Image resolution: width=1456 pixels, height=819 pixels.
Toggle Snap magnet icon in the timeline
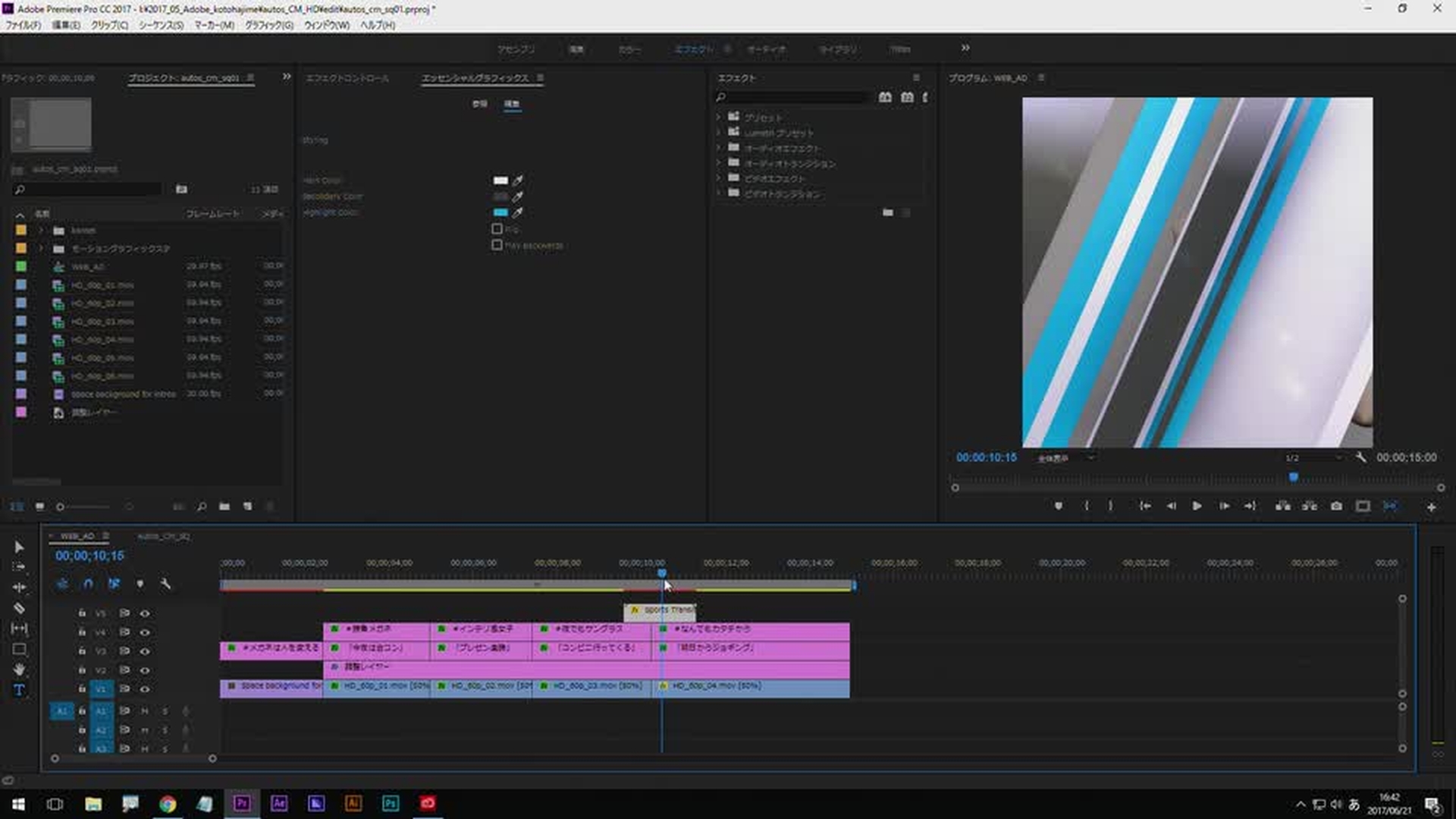coord(89,584)
